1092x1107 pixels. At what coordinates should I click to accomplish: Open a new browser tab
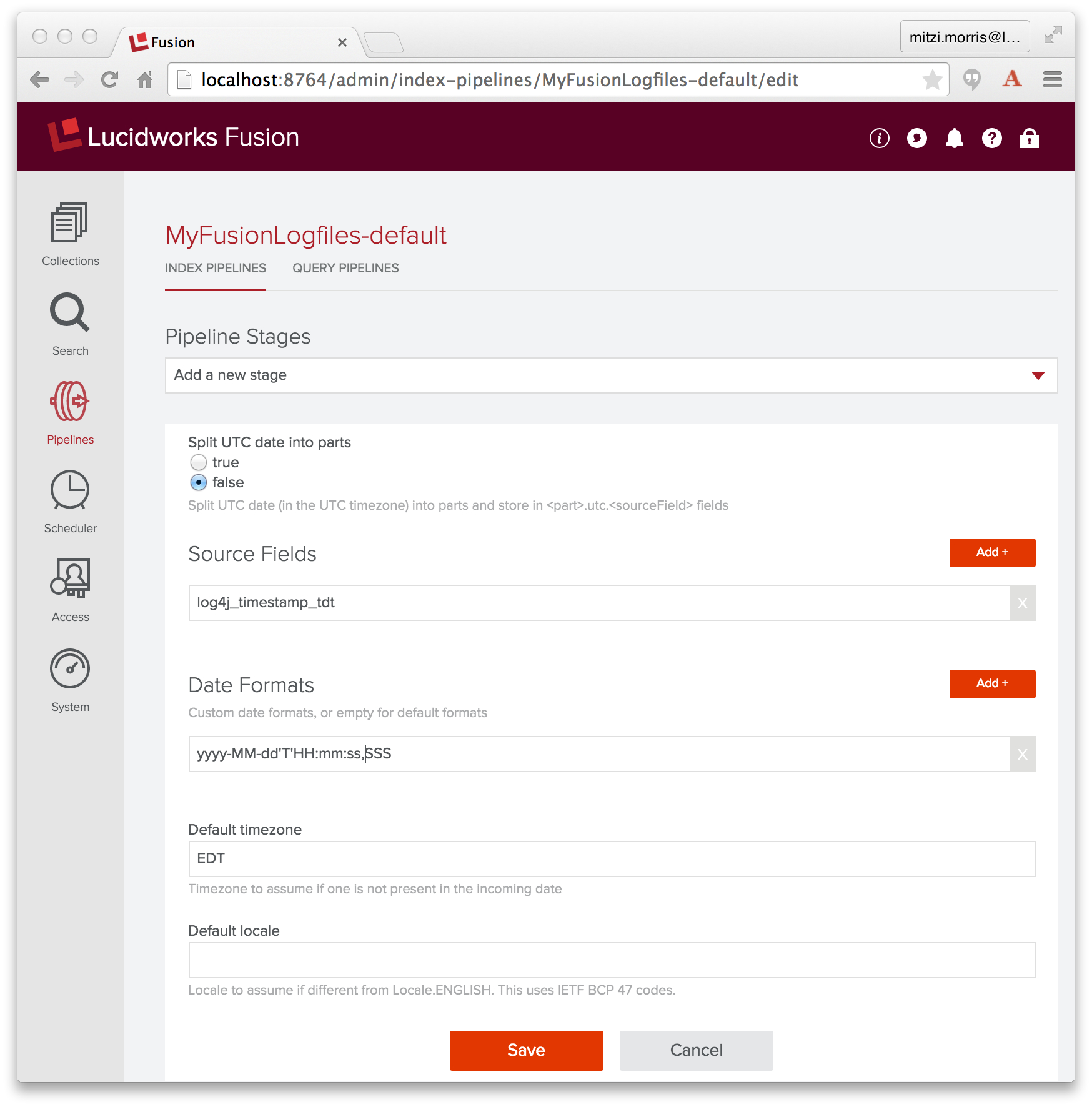pyautogui.click(x=384, y=42)
